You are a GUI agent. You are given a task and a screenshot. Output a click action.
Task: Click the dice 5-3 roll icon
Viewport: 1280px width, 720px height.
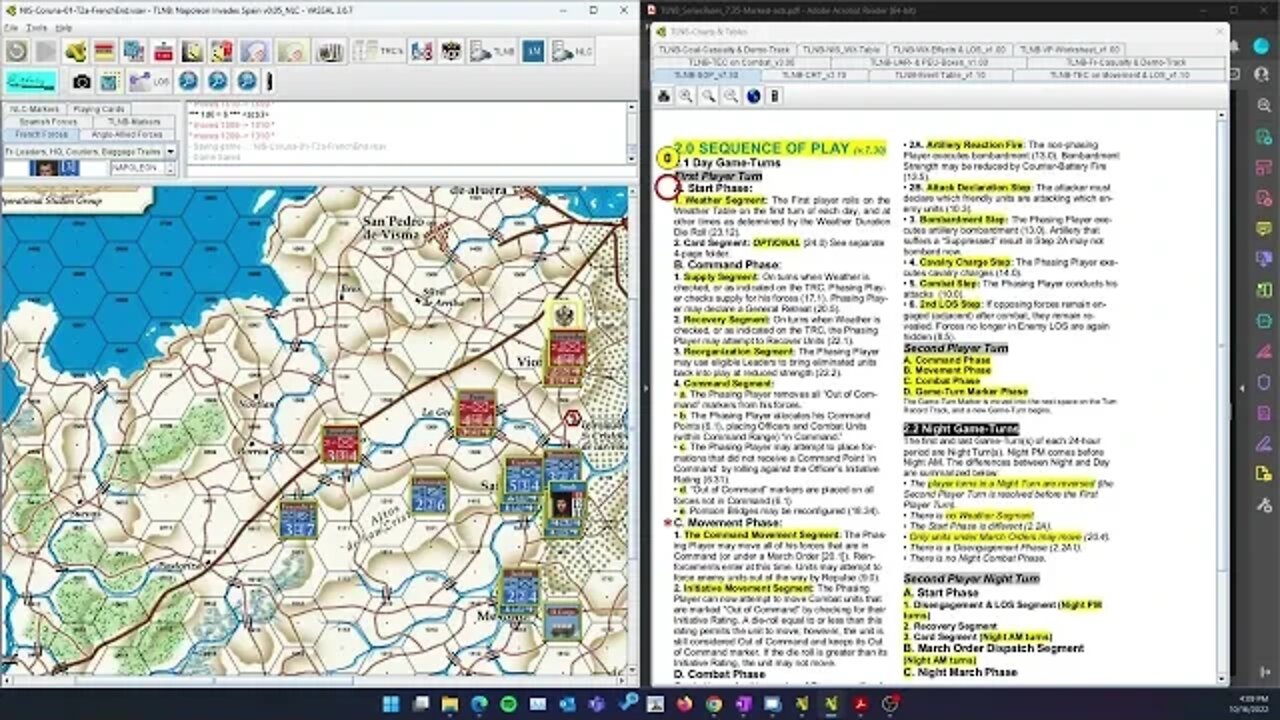point(422,51)
